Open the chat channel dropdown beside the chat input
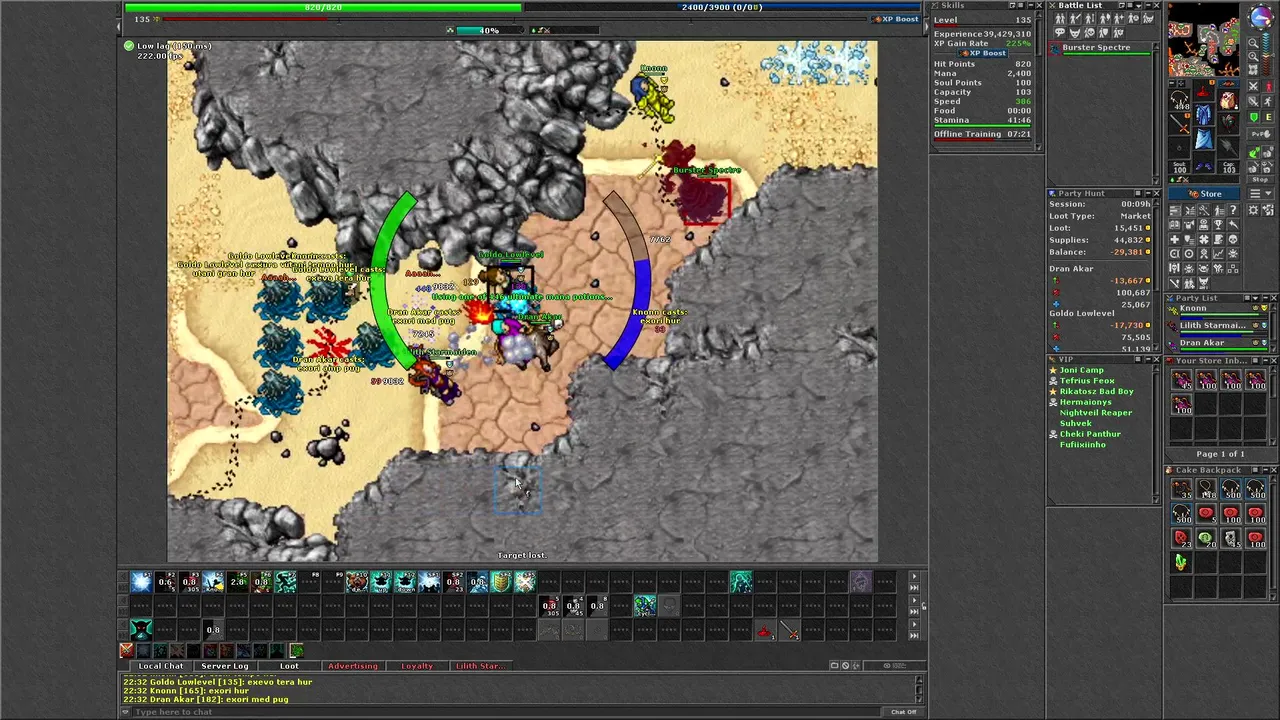 coord(126,712)
